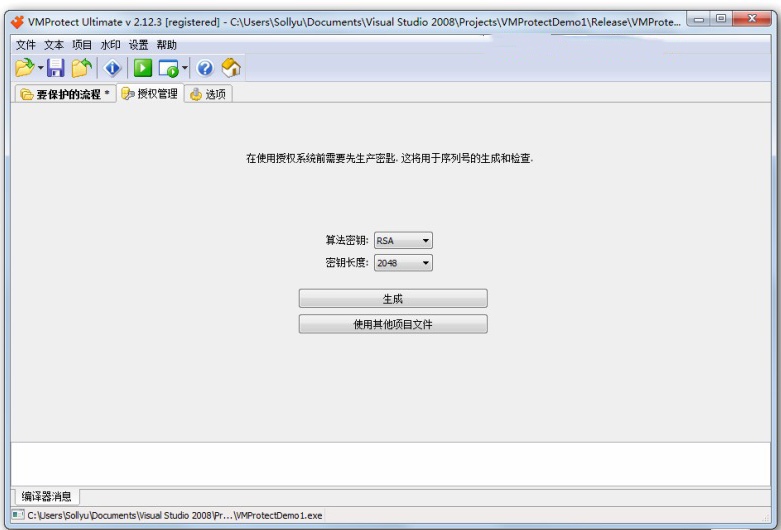Open the 密钥长度 2048 dropdown

[403, 263]
